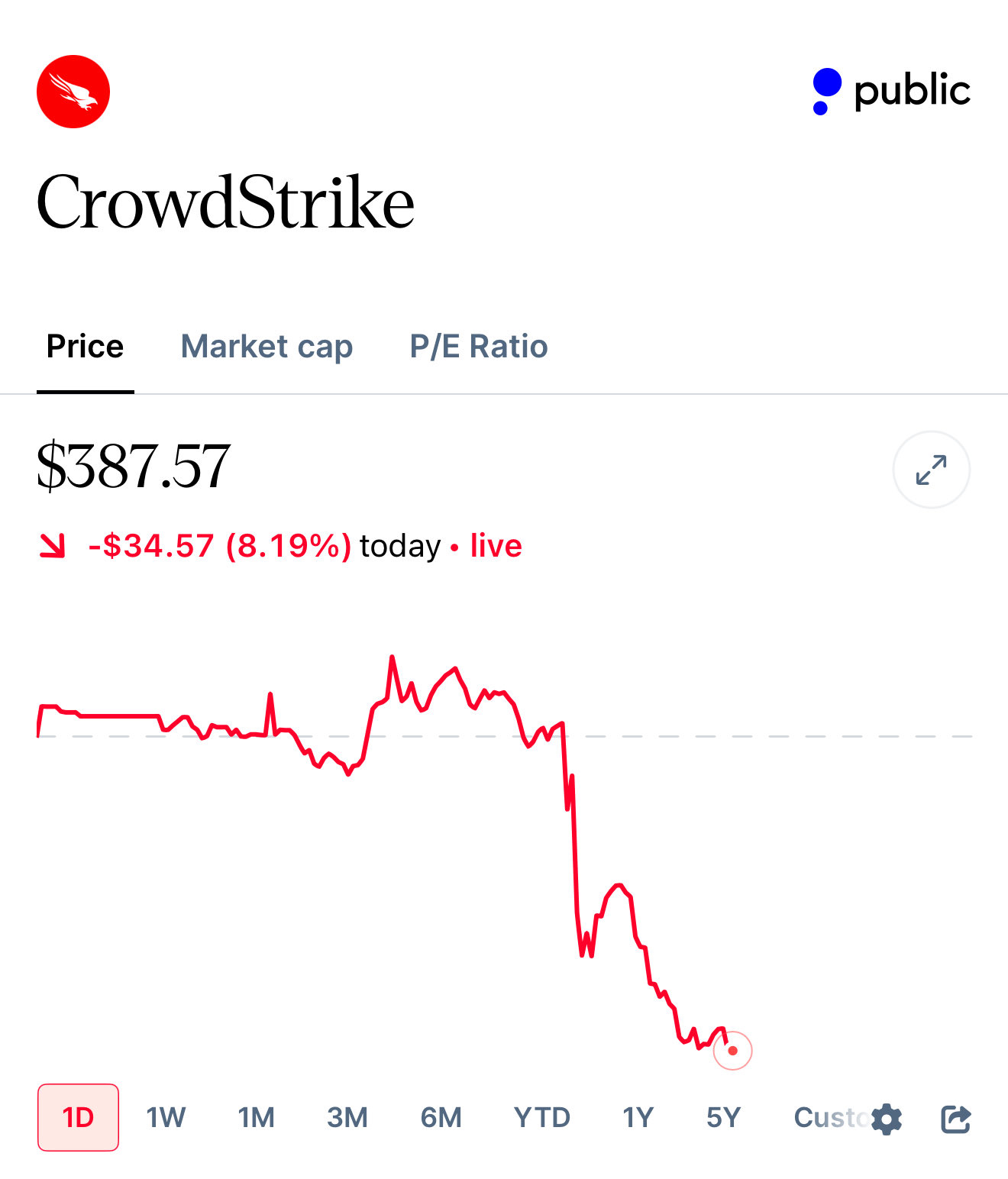Switch to the Market cap tab
This screenshot has height=1179, width=1008.
267,347
